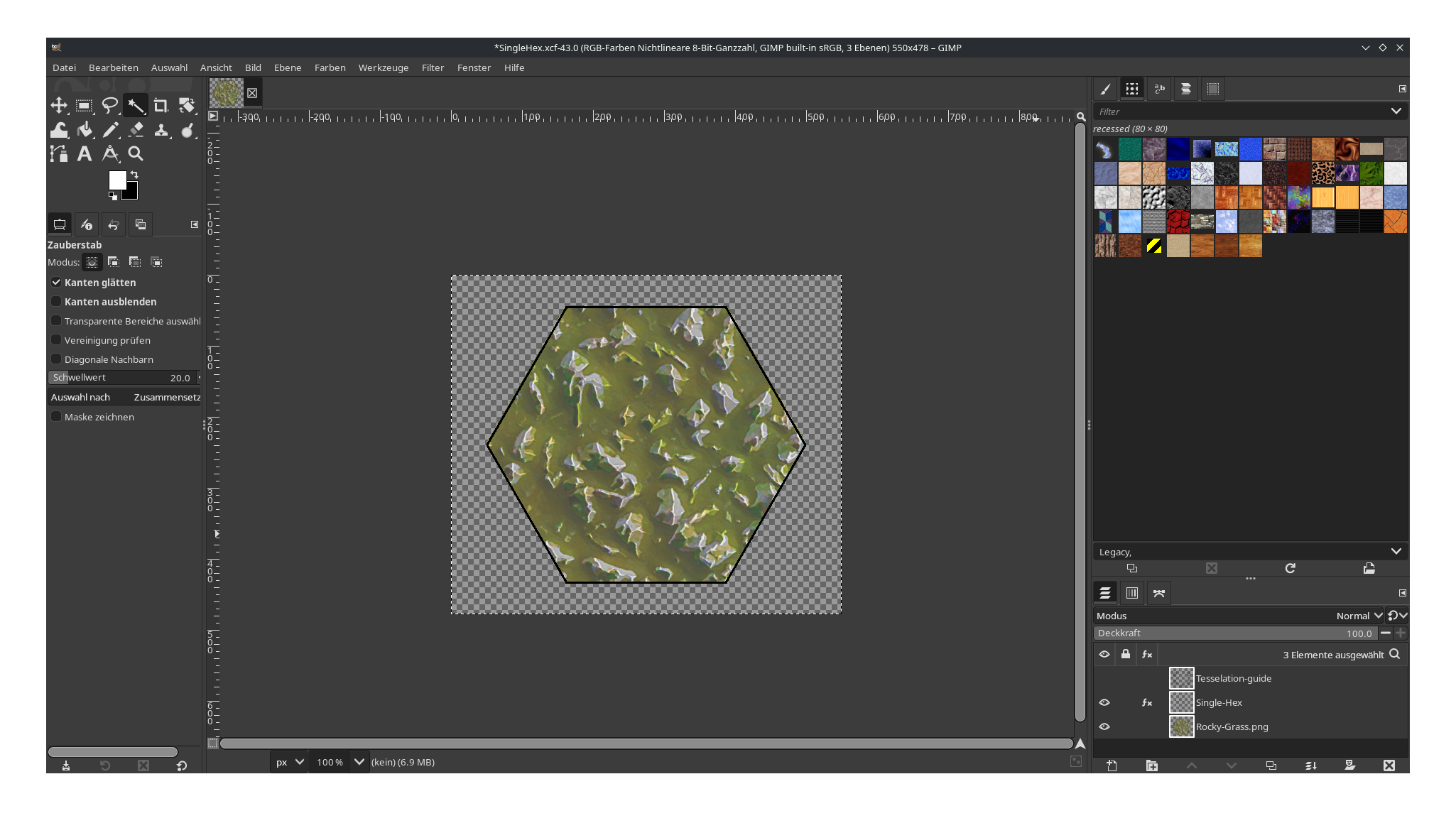Open the Filter menu
Image resolution: width=1456 pixels, height=828 pixels.
click(x=433, y=67)
